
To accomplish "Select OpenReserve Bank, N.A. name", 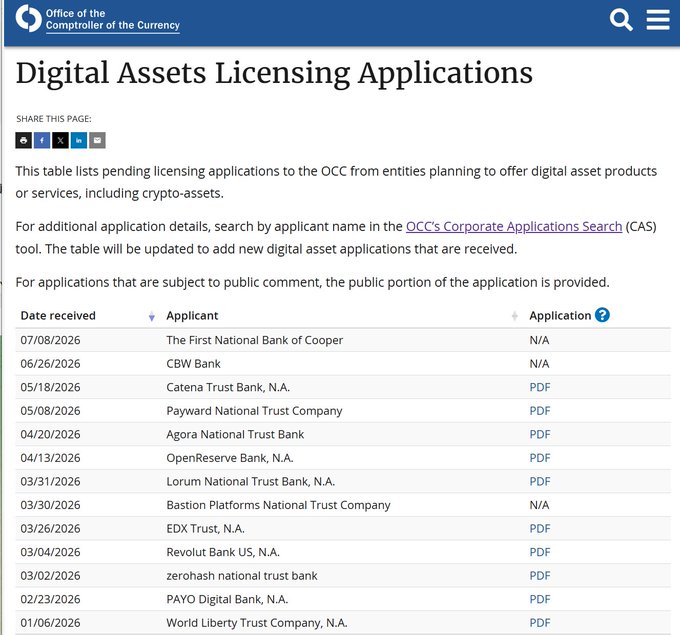I will click(x=230, y=458).
